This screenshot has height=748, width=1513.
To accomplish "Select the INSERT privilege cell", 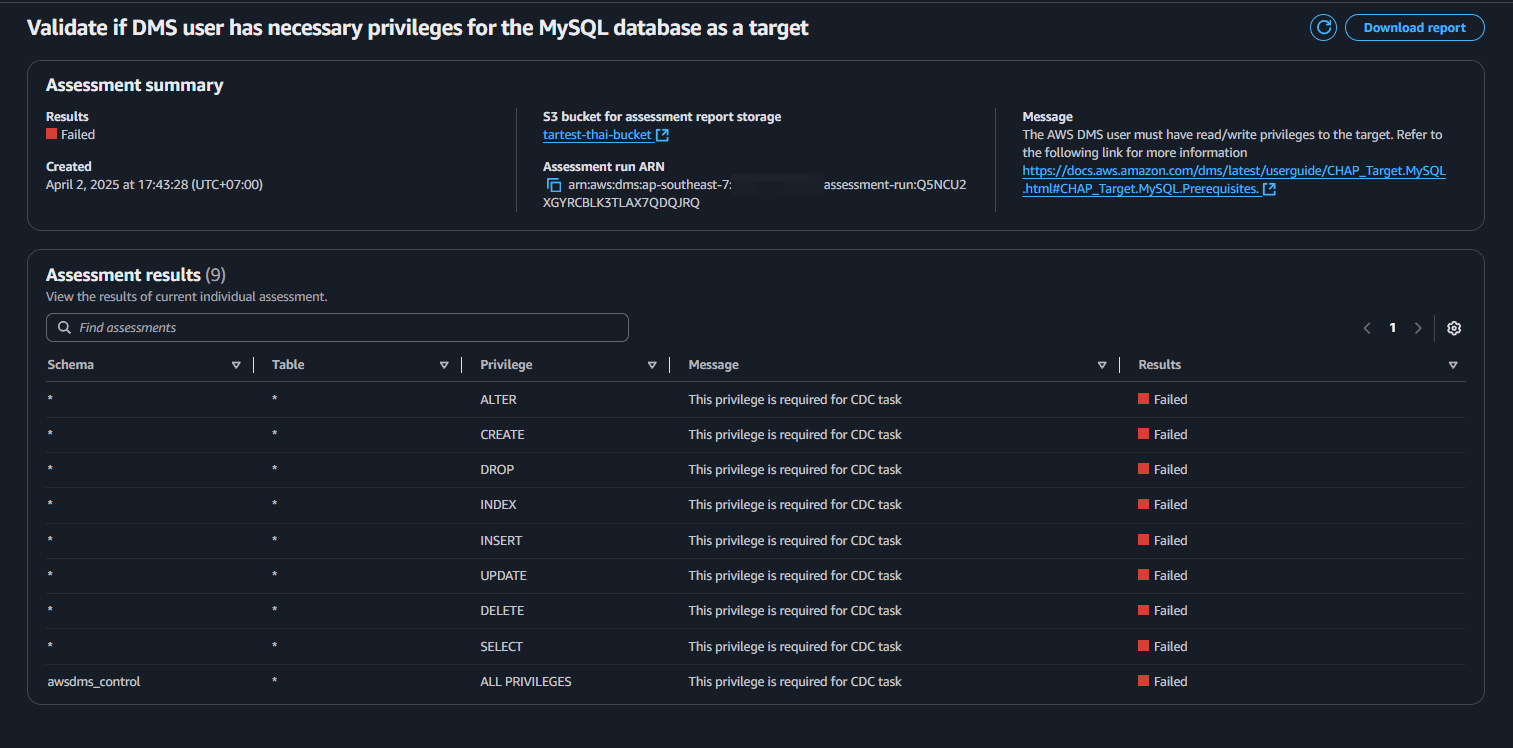I will click(x=501, y=541).
